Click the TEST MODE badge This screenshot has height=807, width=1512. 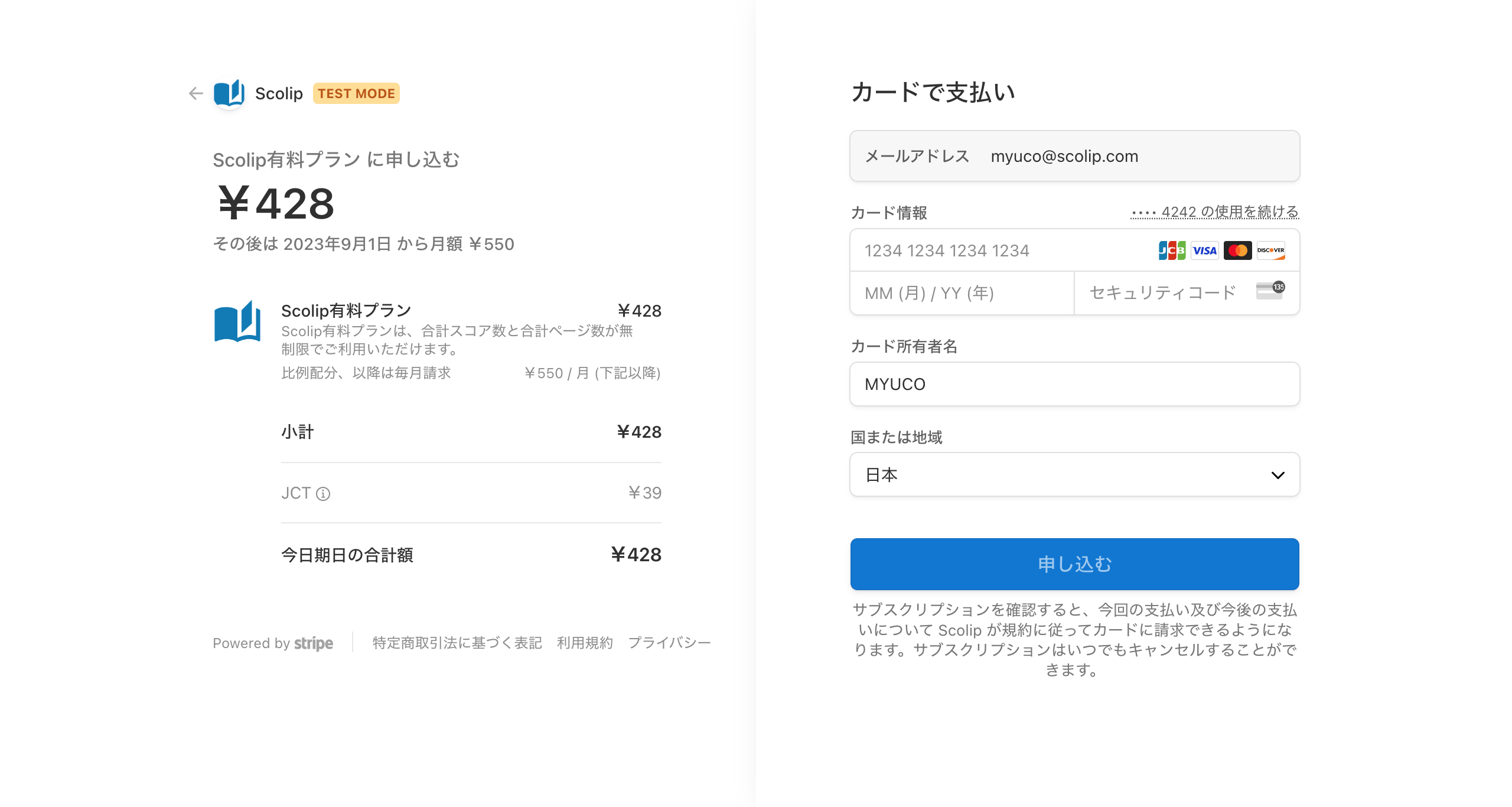[356, 93]
